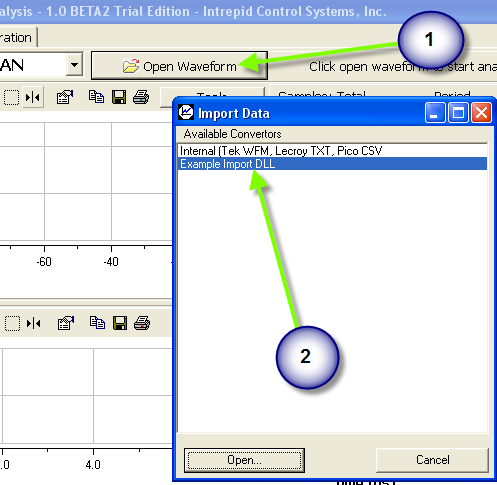
Task: Copy the lower graph to clipboard
Action: click(x=97, y=323)
